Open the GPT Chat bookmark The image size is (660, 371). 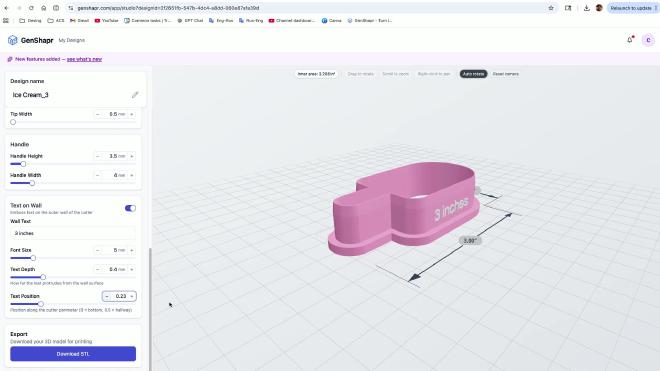point(190,20)
